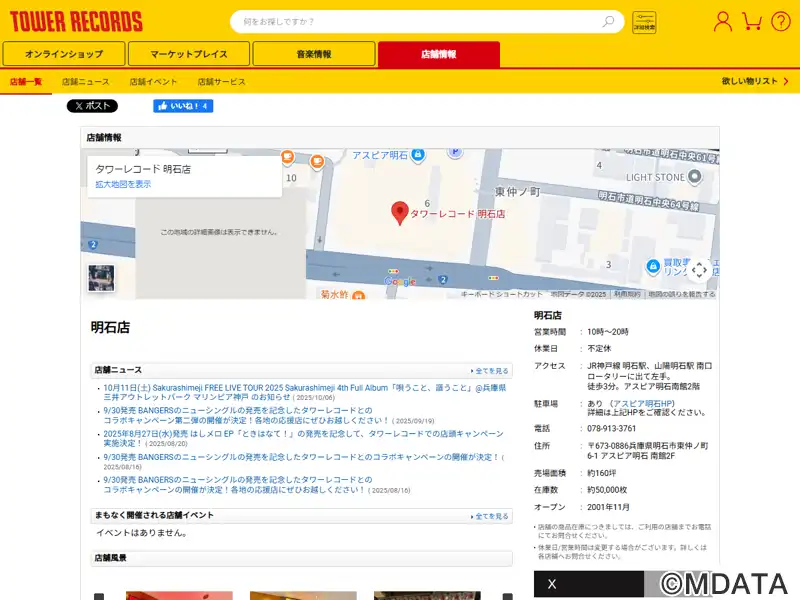The height and width of the screenshot is (600, 800).
Task: Click the アスピア明石HP parking link
Action: (643, 404)
